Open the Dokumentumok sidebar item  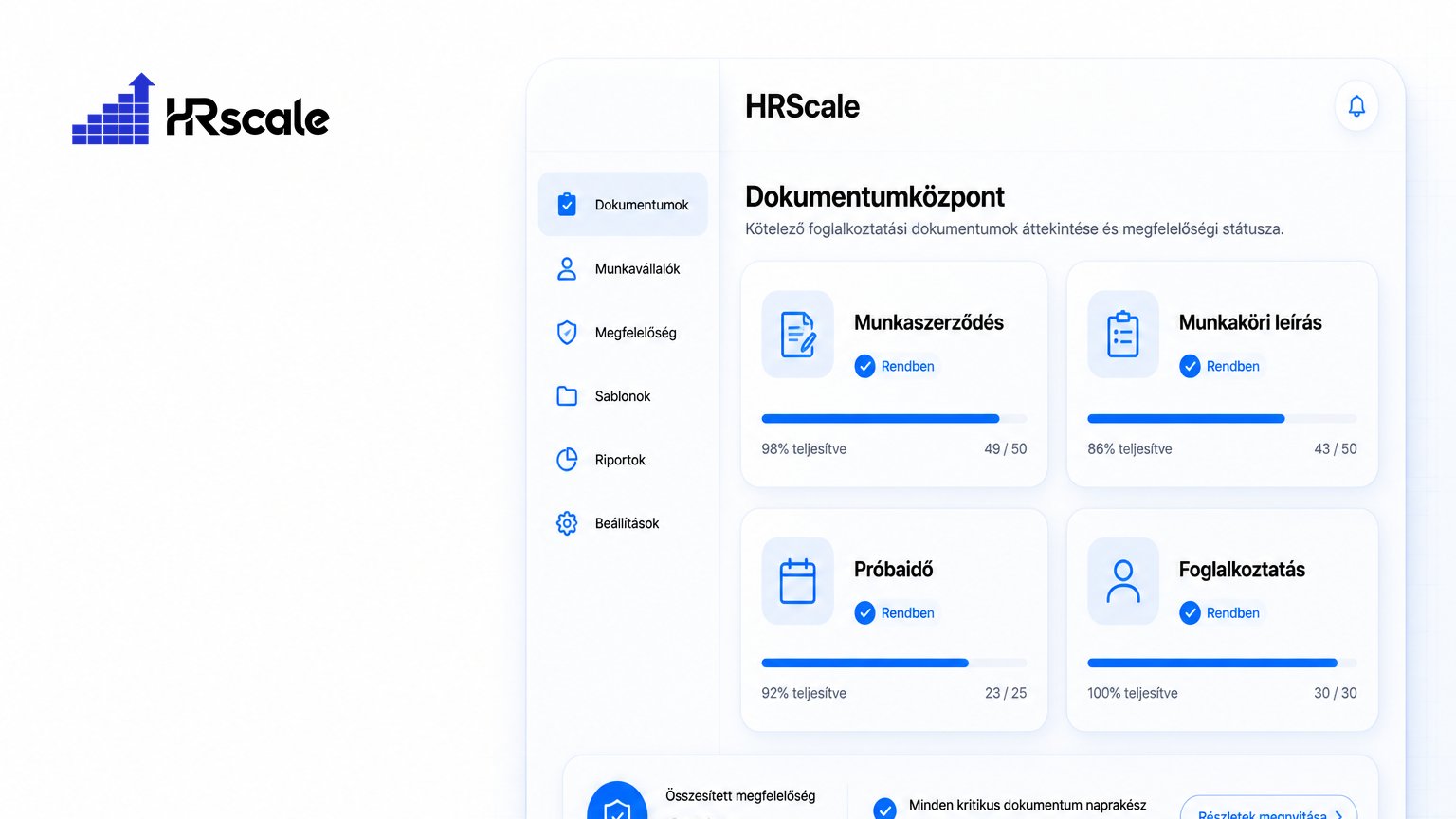click(x=623, y=204)
